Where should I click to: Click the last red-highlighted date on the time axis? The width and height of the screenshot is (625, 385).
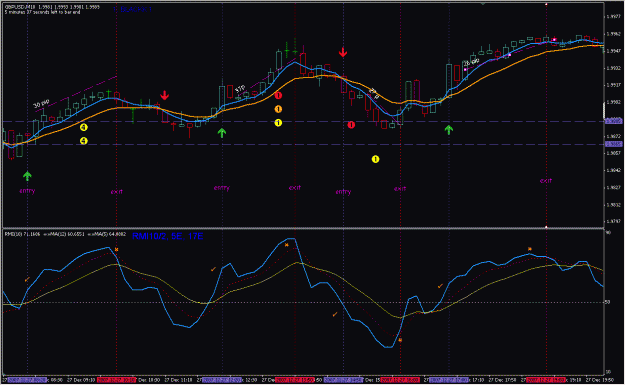pos(546,380)
